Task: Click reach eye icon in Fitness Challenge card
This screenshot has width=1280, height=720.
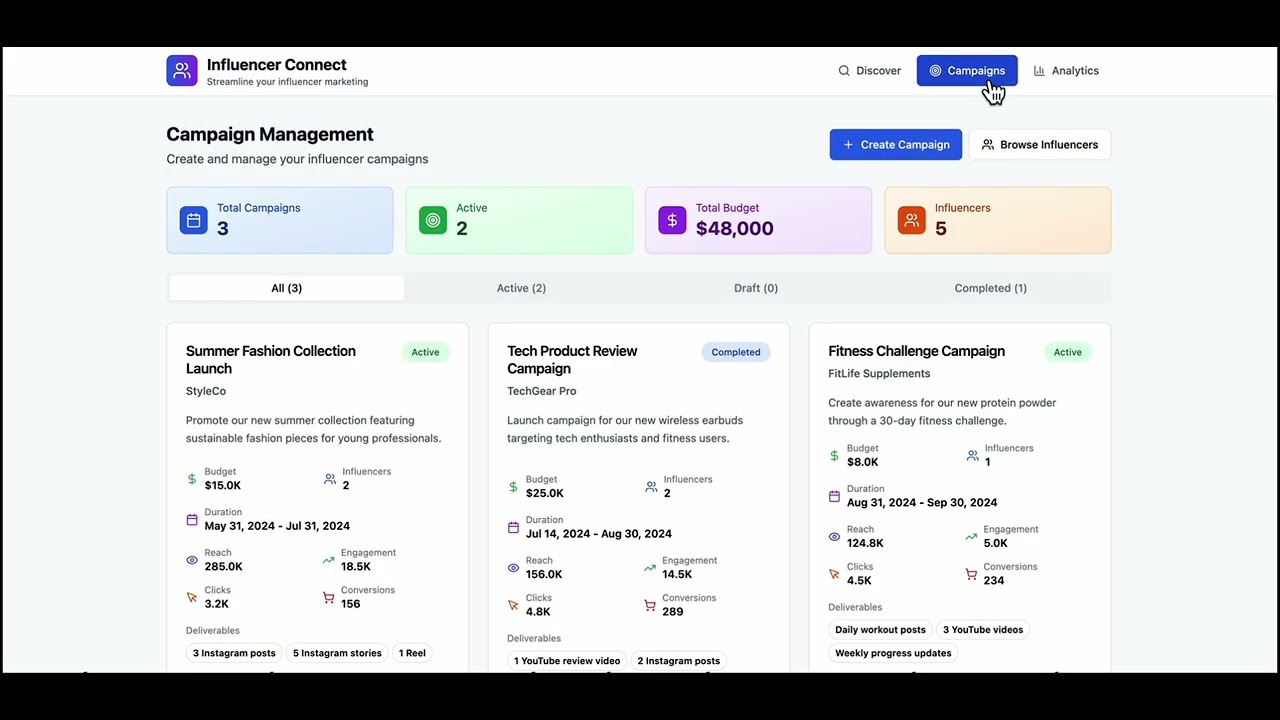Action: coord(834,537)
